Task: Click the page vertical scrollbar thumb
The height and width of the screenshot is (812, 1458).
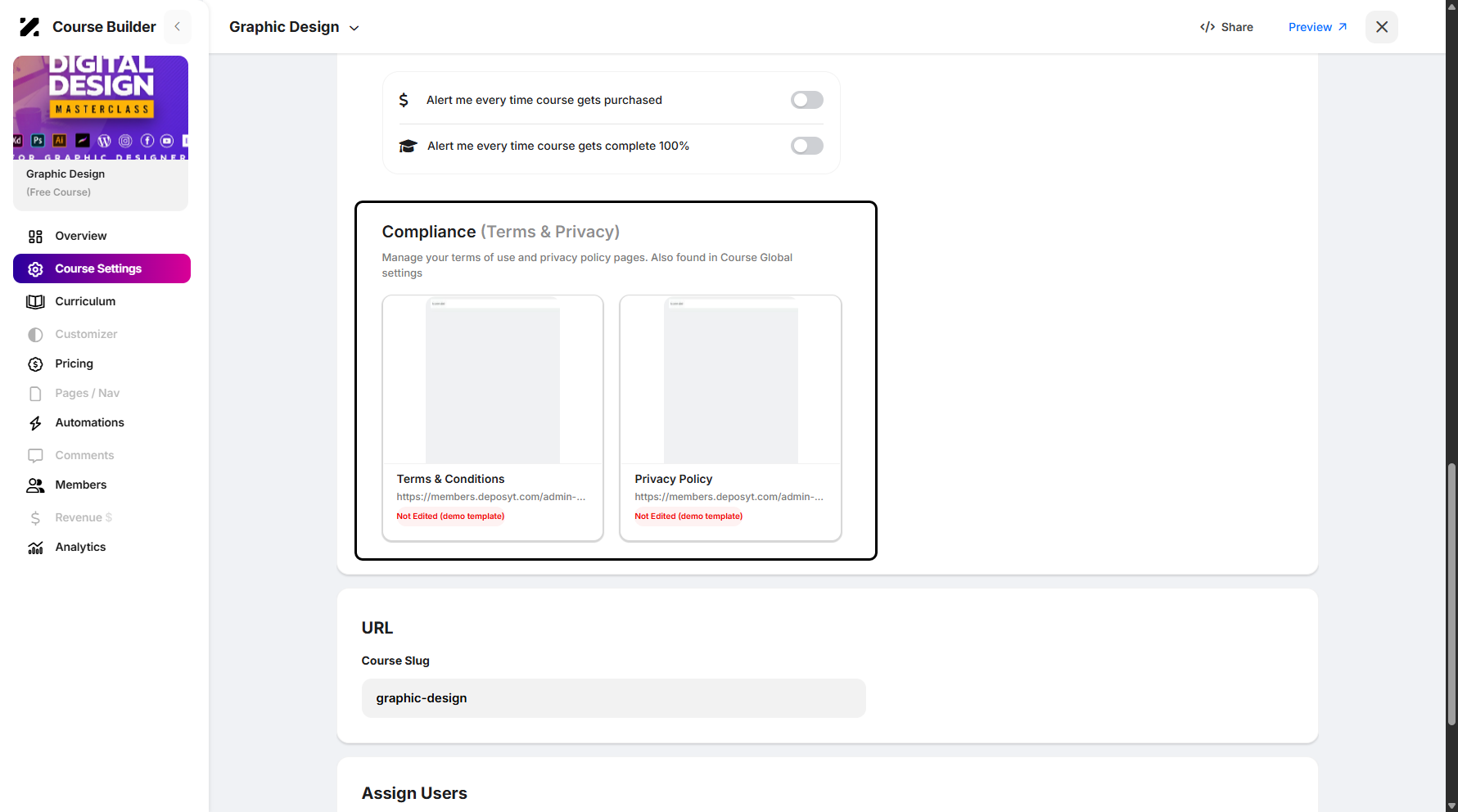Action: pos(1451,594)
